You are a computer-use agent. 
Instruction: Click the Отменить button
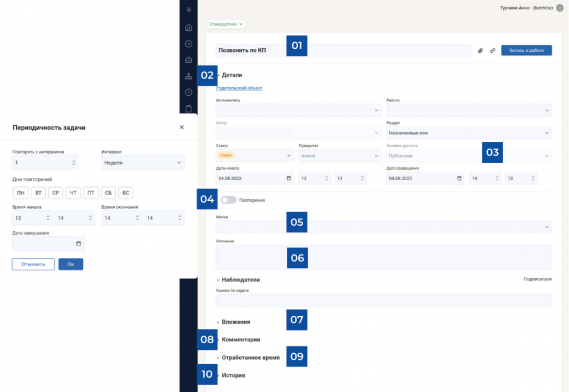[x=33, y=264]
